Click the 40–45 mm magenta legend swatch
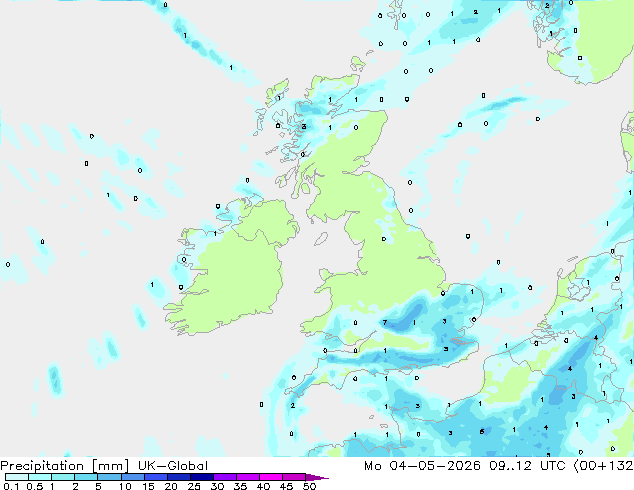Image resolution: width=634 pixels, height=490 pixels. 271,477
